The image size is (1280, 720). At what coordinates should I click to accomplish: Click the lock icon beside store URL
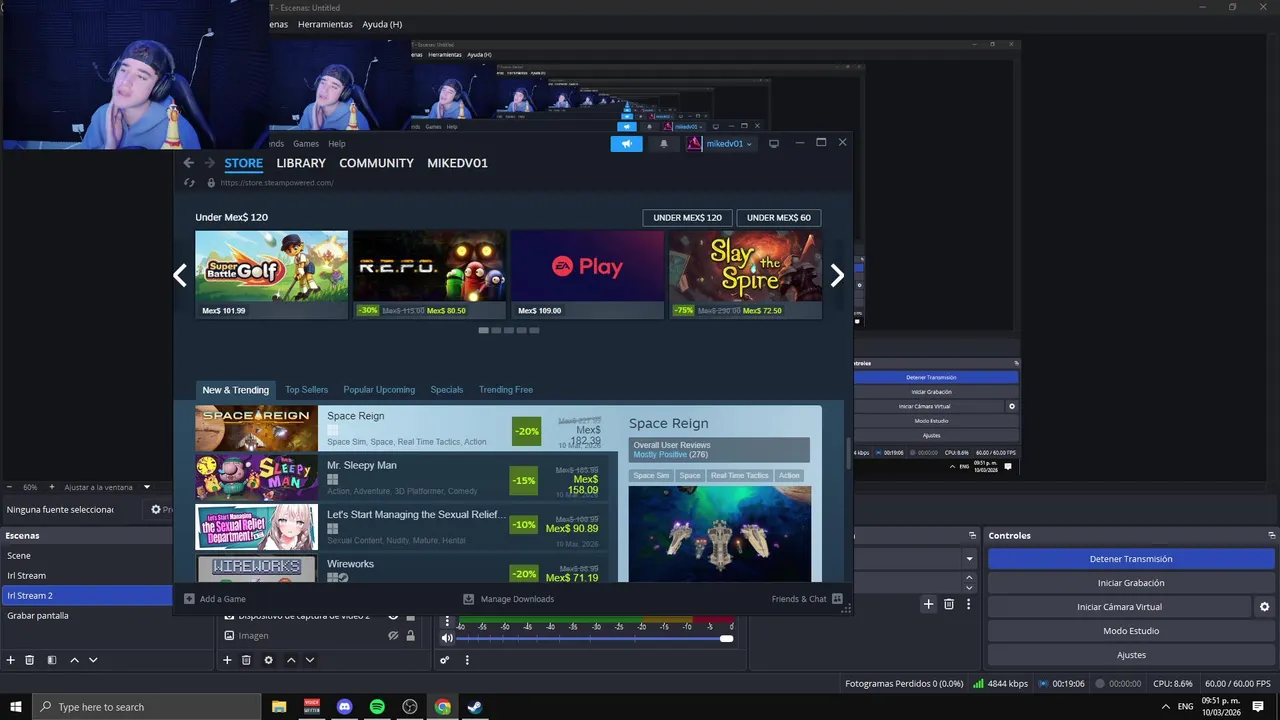click(x=211, y=183)
